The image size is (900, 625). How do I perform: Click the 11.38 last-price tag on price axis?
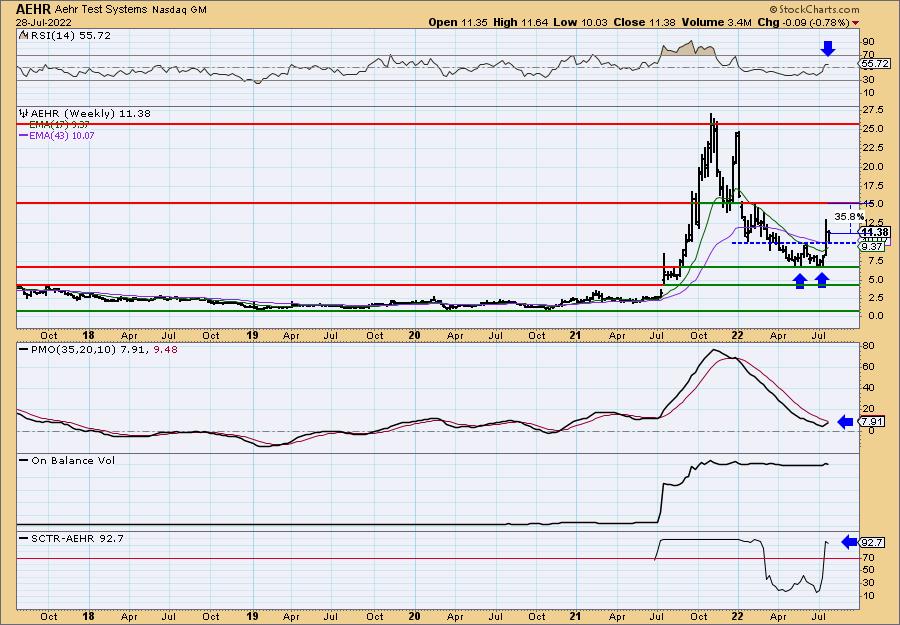coord(875,232)
